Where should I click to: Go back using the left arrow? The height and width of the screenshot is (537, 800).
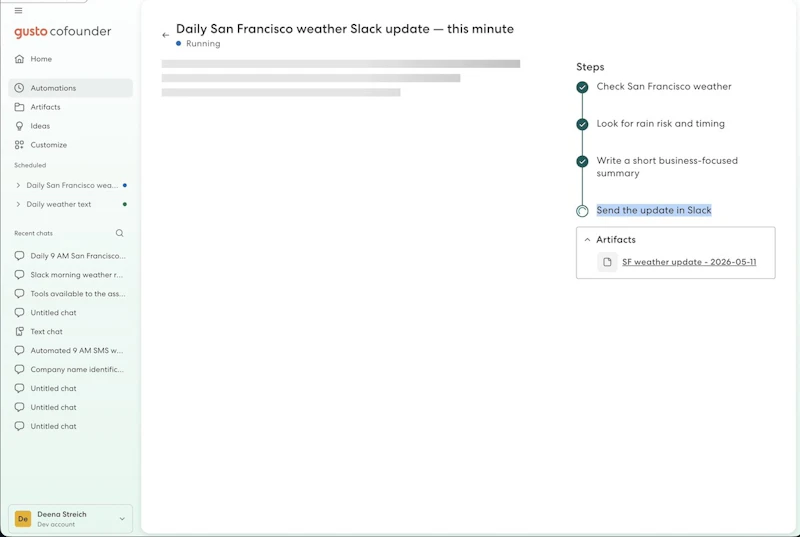(165, 35)
